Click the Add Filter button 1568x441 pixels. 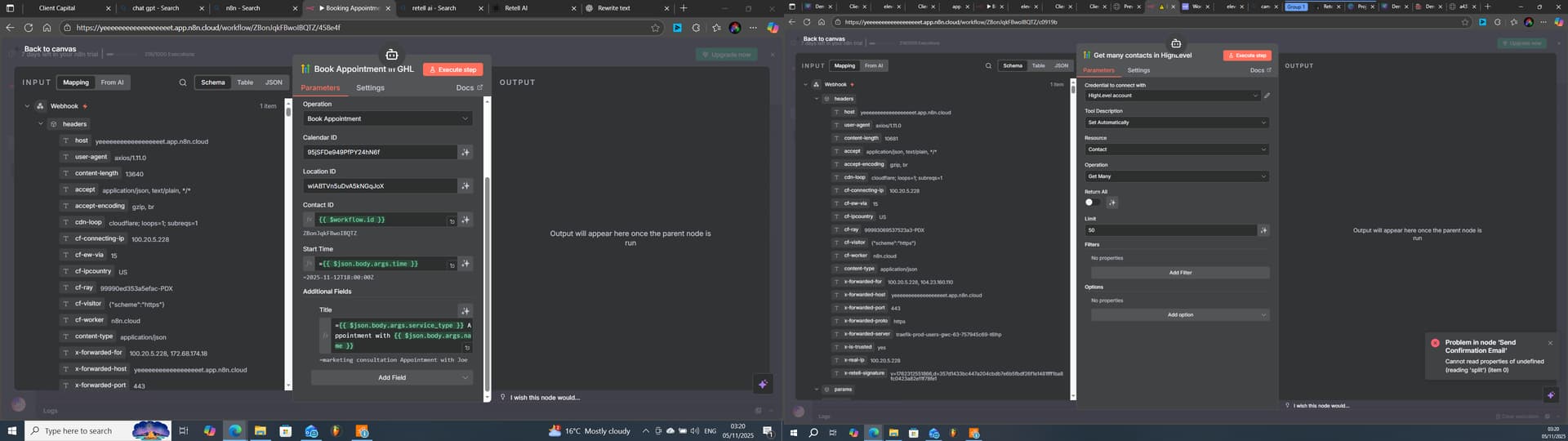tap(1179, 273)
